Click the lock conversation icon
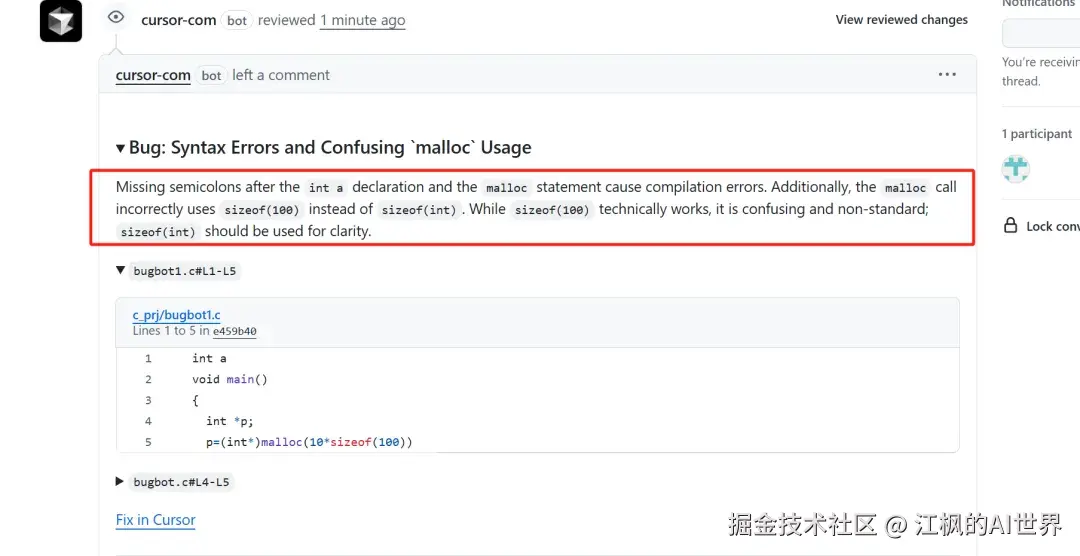The width and height of the screenshot is (1080, 556). pyautogui.click(x=1011, y=226)
